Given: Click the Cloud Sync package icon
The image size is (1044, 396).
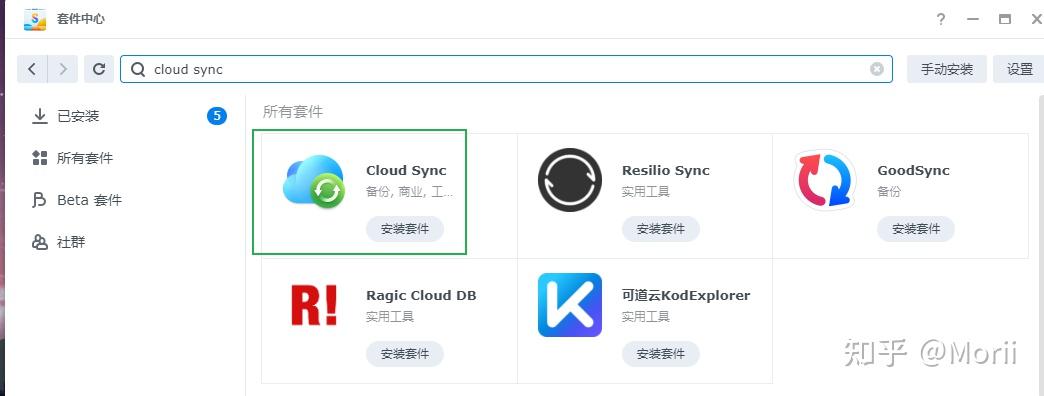Looking at the screenshot, I should pyautogui.click(x=314, y=181).
